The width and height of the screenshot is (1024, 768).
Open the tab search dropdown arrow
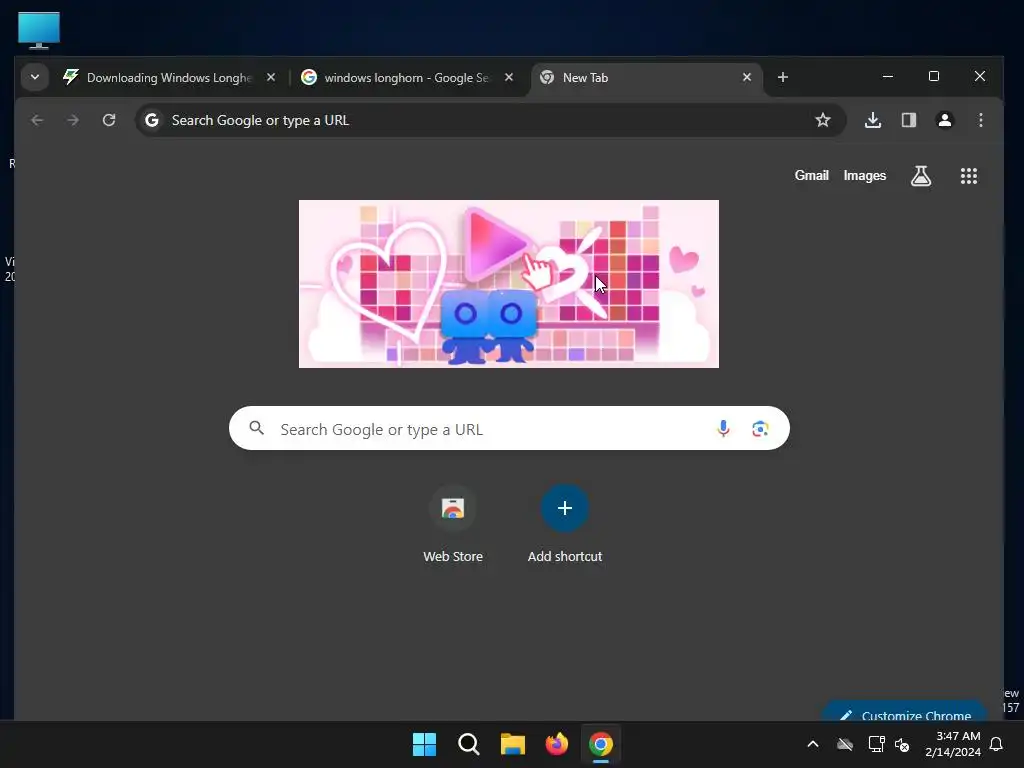point(35,77)
